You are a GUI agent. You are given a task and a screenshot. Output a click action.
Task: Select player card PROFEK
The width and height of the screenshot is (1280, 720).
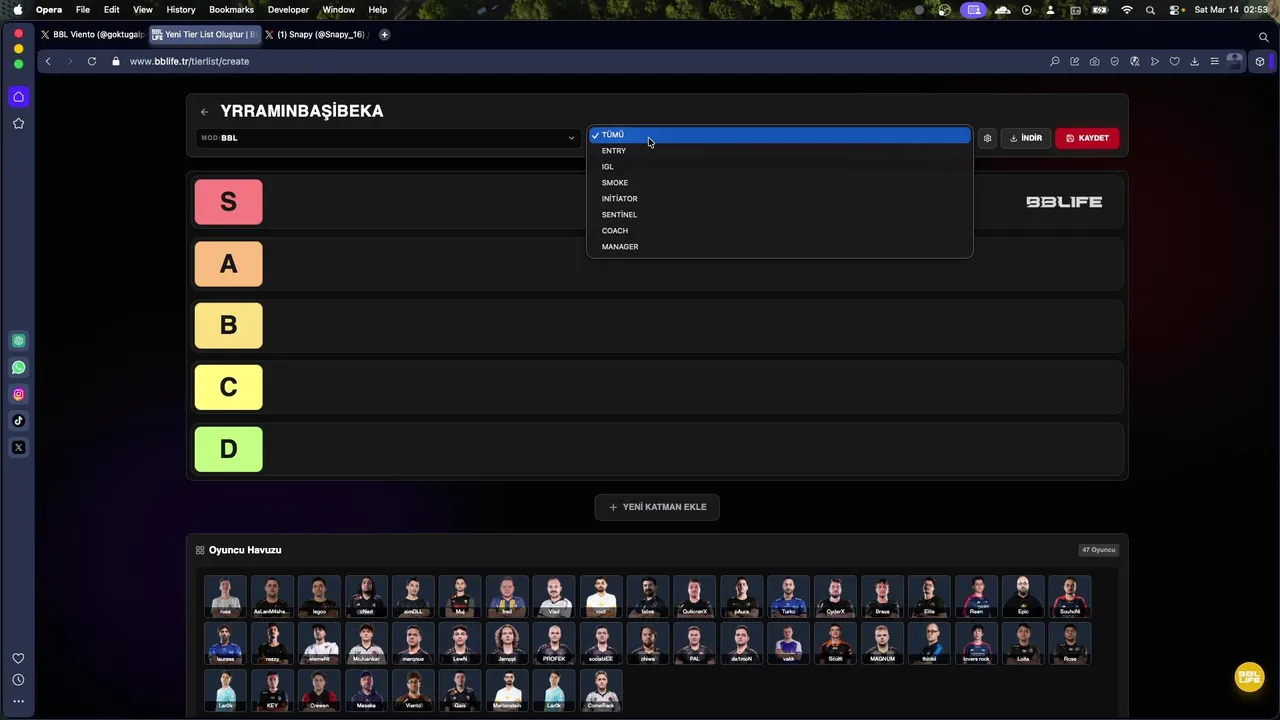(554, 643)
